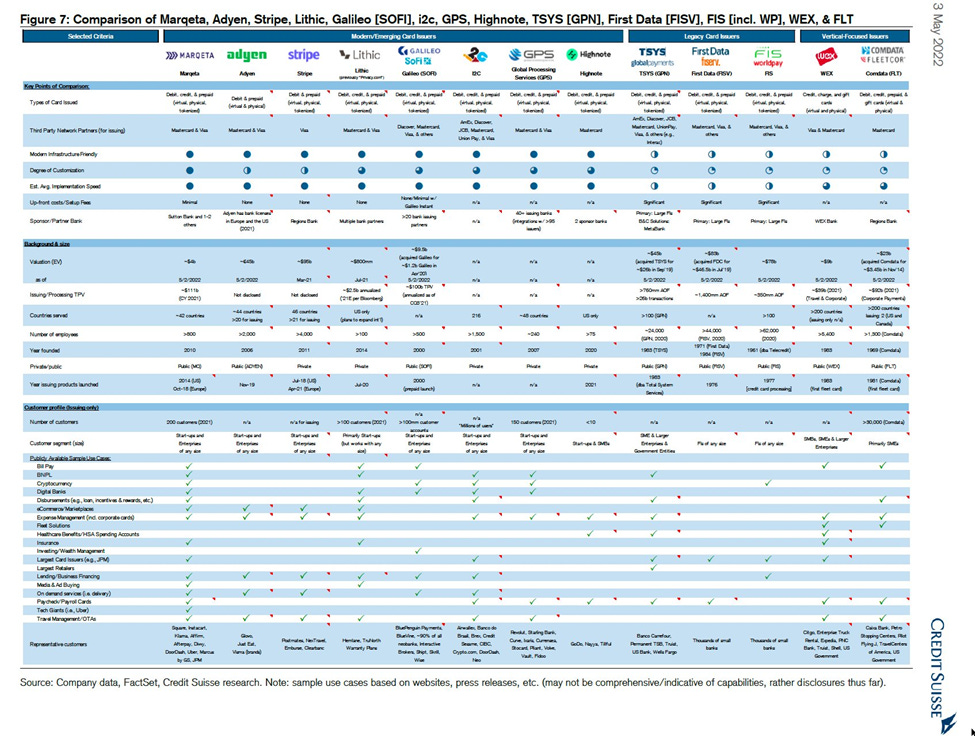This screenshot has width=975, height=736.
Task: Select the Cryptocurrency checkmark under Lithic
Action: coord(360,481)
